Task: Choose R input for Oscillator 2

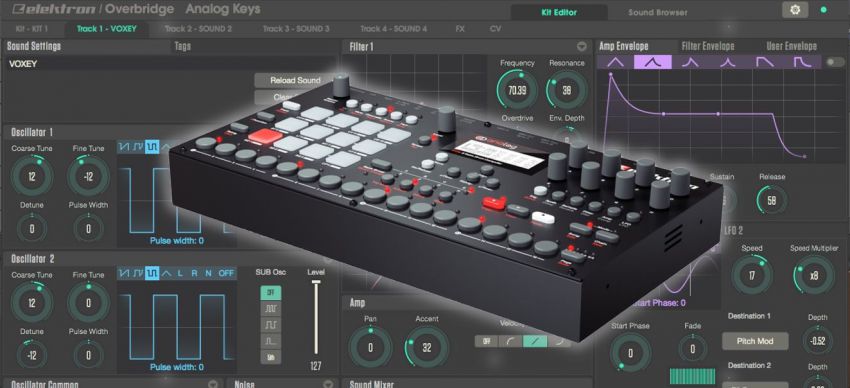Action: (194, 273)
